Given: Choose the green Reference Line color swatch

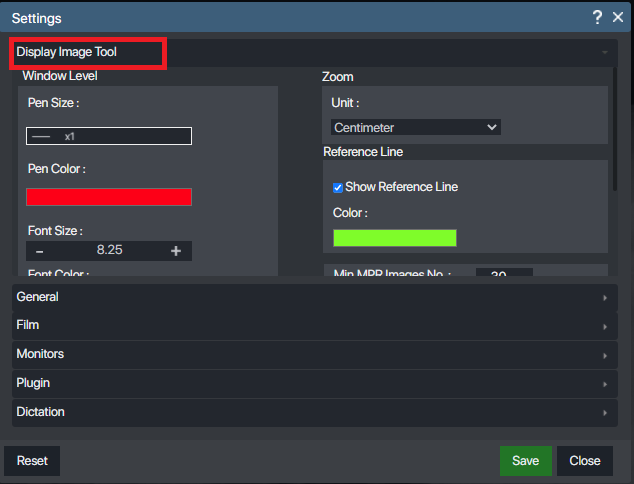Looking at the screenshot, I should [x=395, y=238].
